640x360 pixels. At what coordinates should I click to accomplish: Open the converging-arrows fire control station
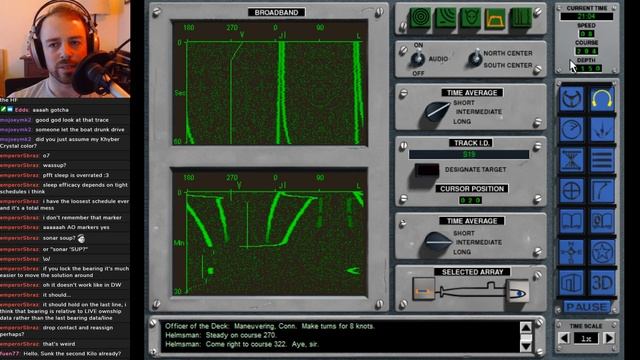pyautogui.click(x=602, y=129)
